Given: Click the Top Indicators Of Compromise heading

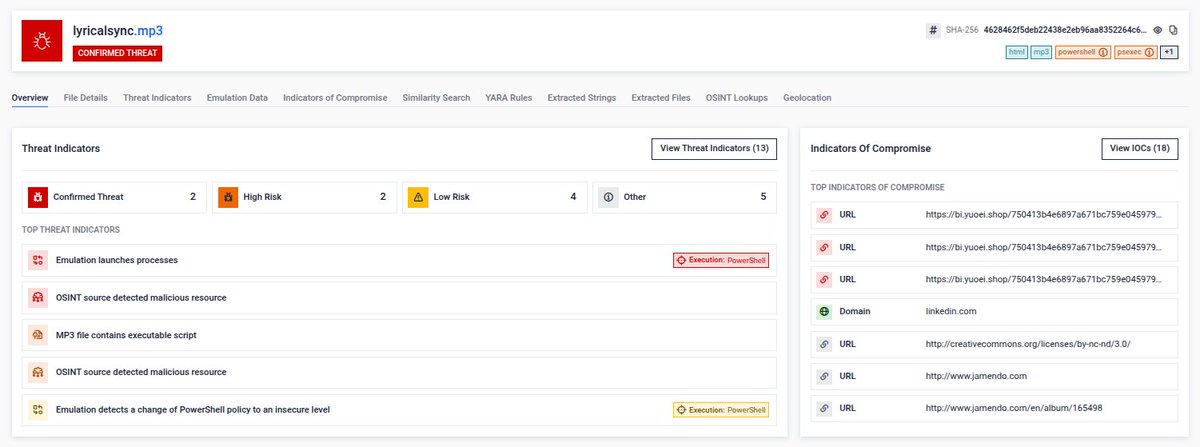Looking at the screenshot, I should coord(877,187).
